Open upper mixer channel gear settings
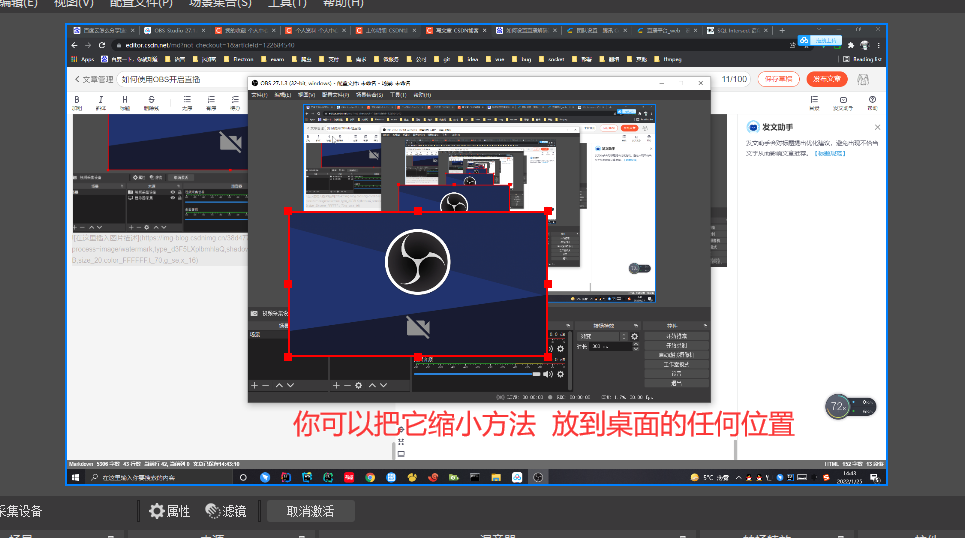Viewport: 965px width, 538px height. [x=560, y=348]
